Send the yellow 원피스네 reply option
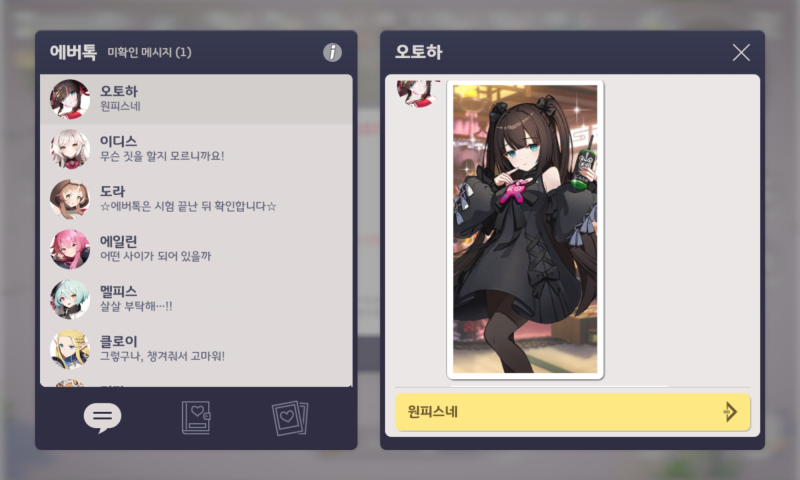Image resolution: width=800 pixels, height=480 pixels. (572, 412)
